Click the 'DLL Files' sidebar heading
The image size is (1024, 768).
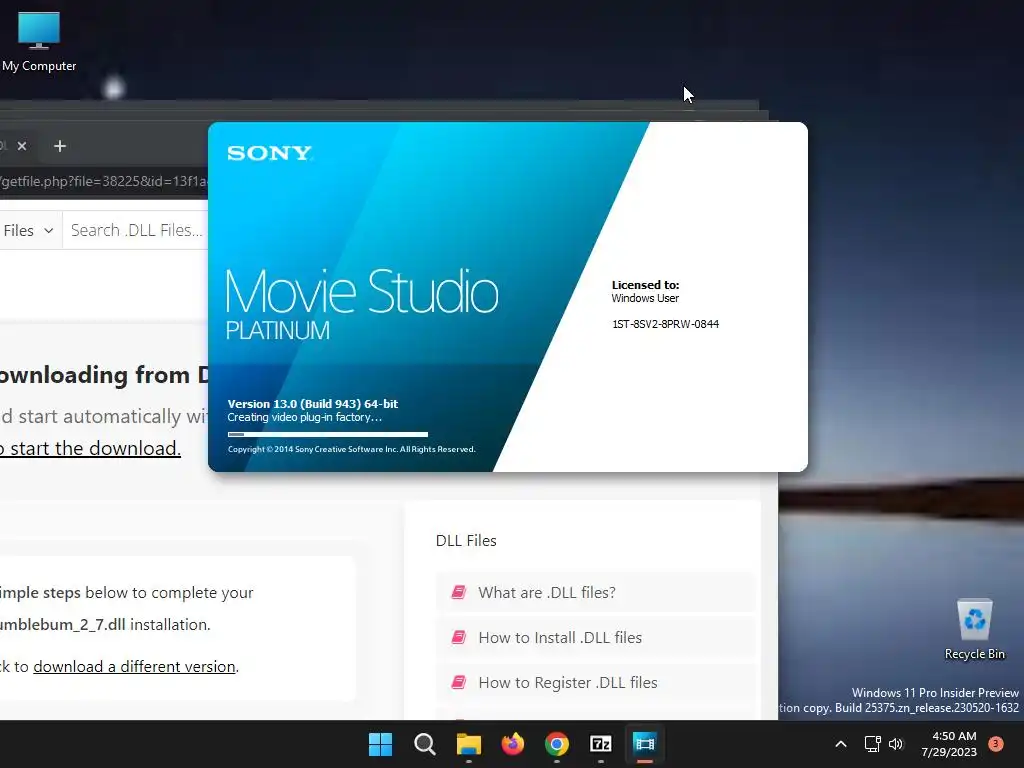466,541
